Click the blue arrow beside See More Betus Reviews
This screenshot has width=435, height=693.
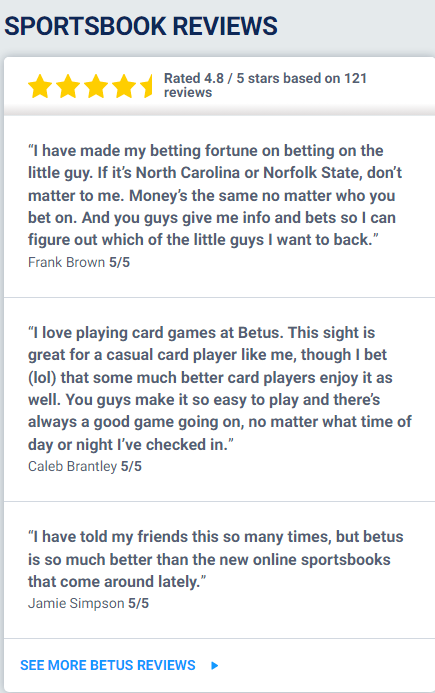(215, 665)
